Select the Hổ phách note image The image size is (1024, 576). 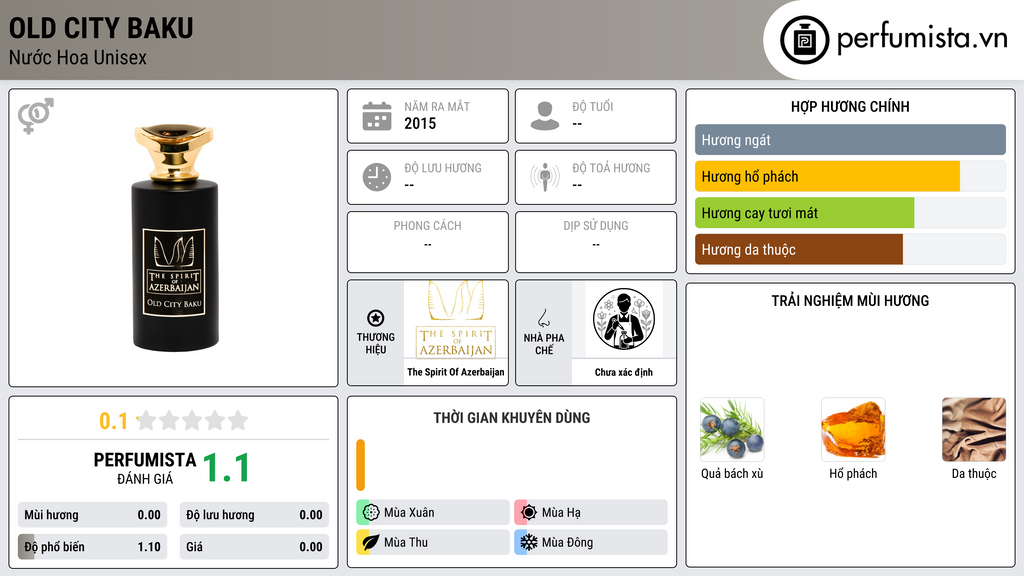coord(853,430)
